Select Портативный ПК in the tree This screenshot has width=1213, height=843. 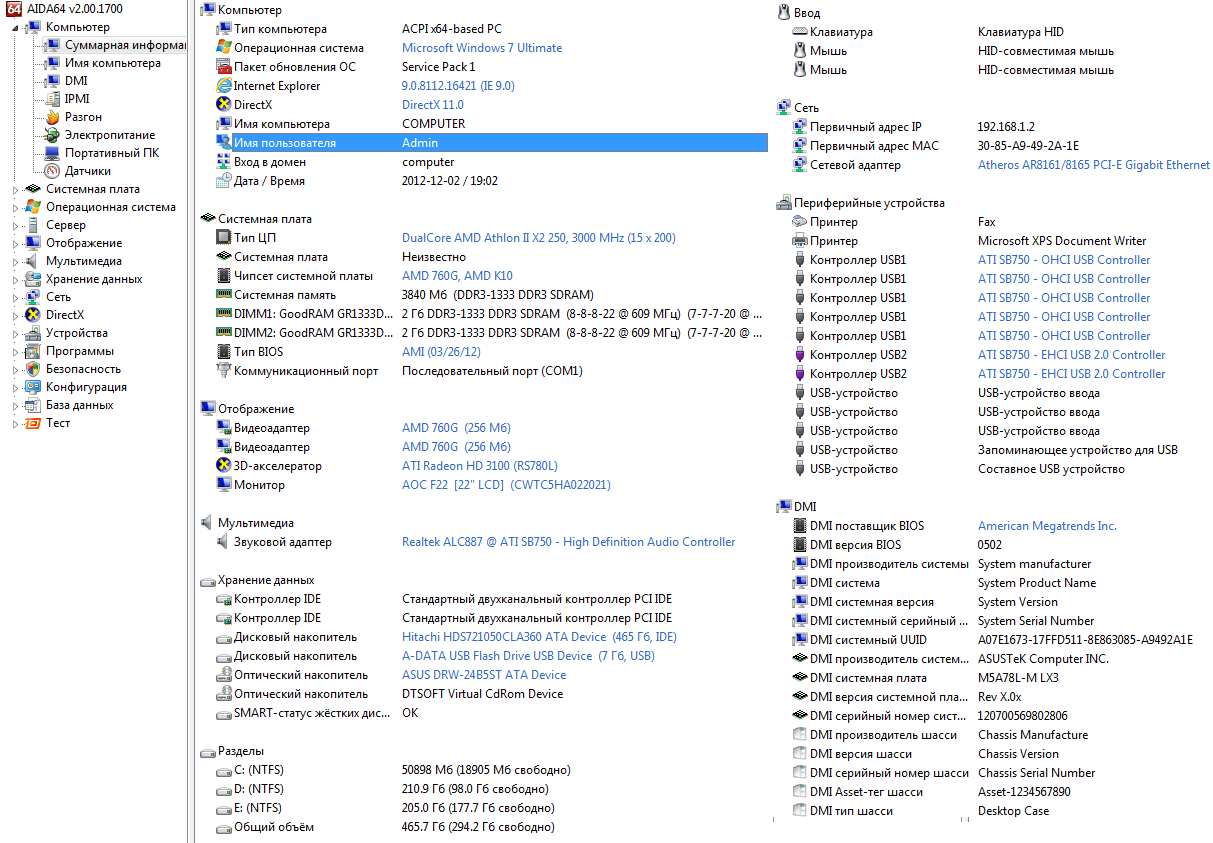coord(111,153)
